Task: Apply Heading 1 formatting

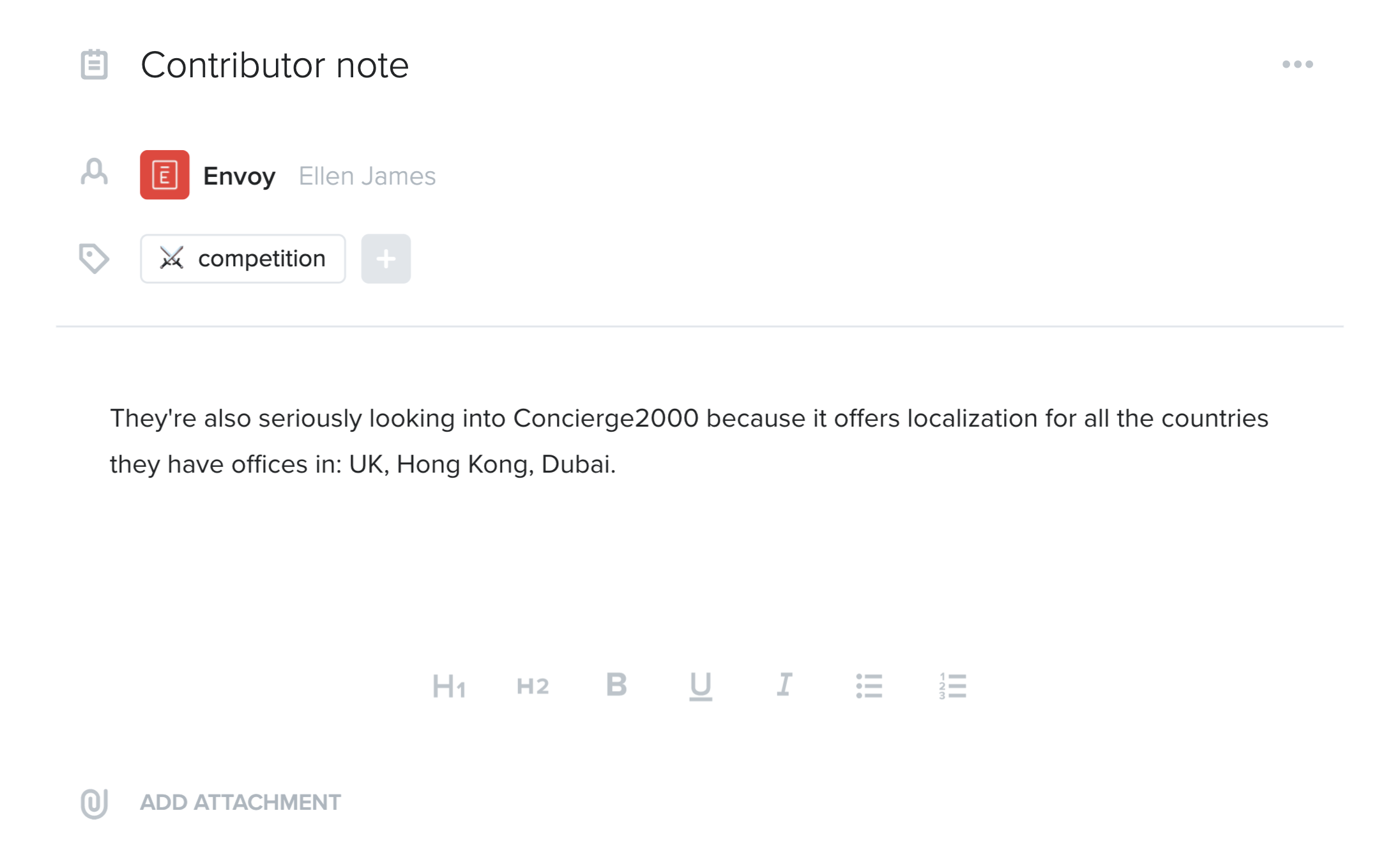Action: 449,687
